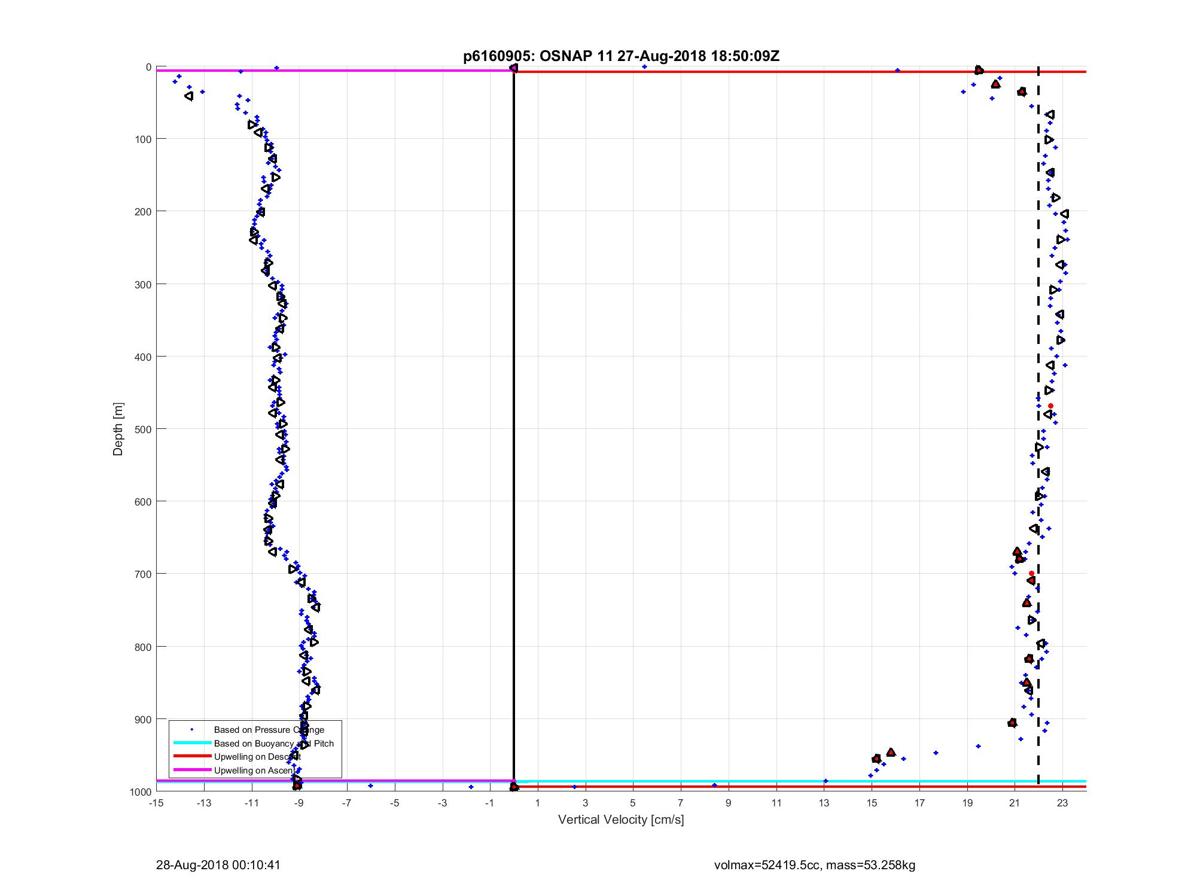Screen dimensions: 1200x889
Task: Select the 'Depth [m]' y-axis label
Action: point(118,428)
